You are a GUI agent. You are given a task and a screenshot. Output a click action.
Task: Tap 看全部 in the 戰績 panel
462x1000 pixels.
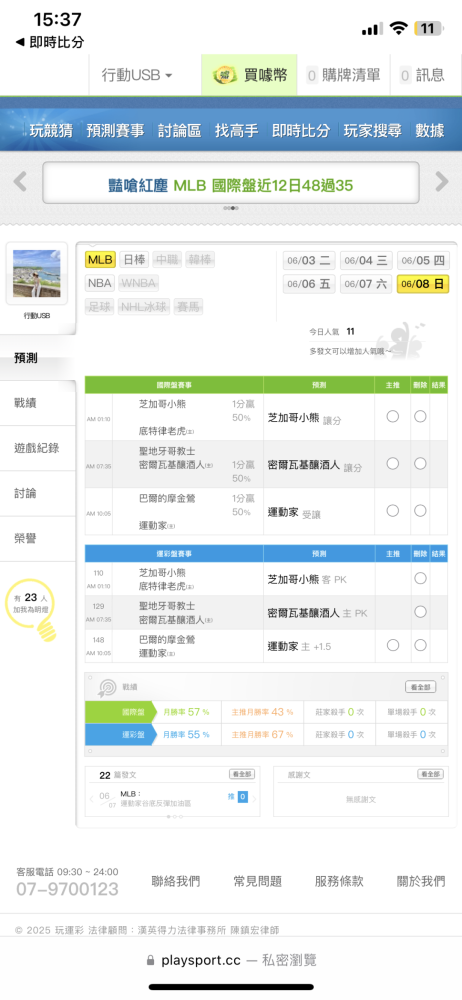[421, 687]
